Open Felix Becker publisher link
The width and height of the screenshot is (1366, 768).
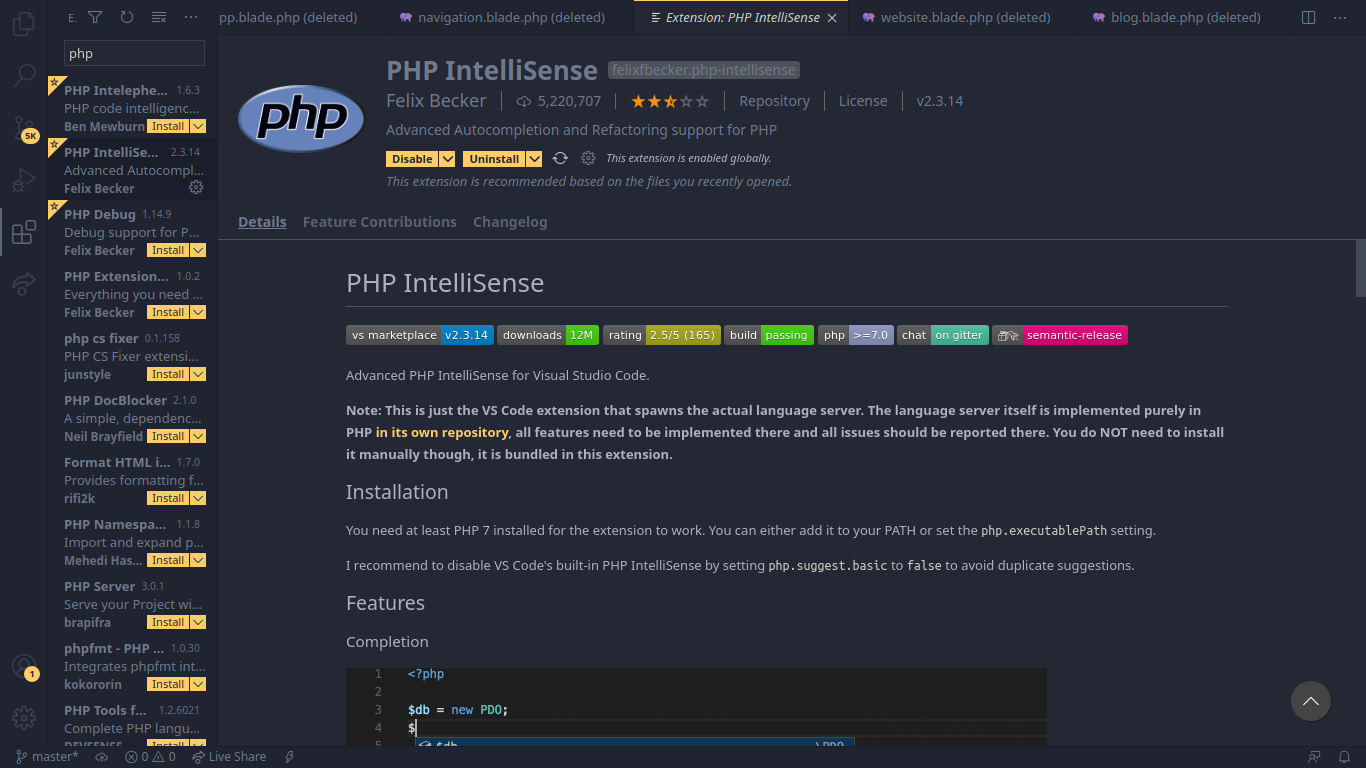tap(436, 101)
